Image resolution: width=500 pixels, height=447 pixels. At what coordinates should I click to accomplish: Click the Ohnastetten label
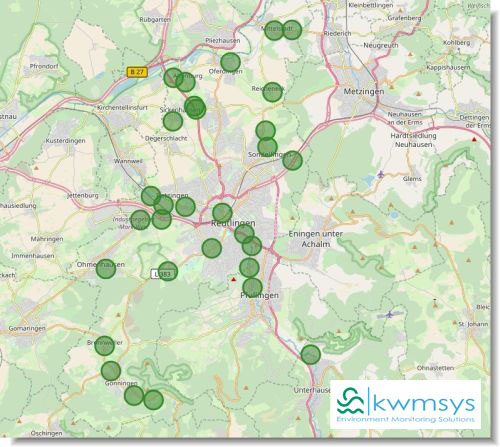435,368
